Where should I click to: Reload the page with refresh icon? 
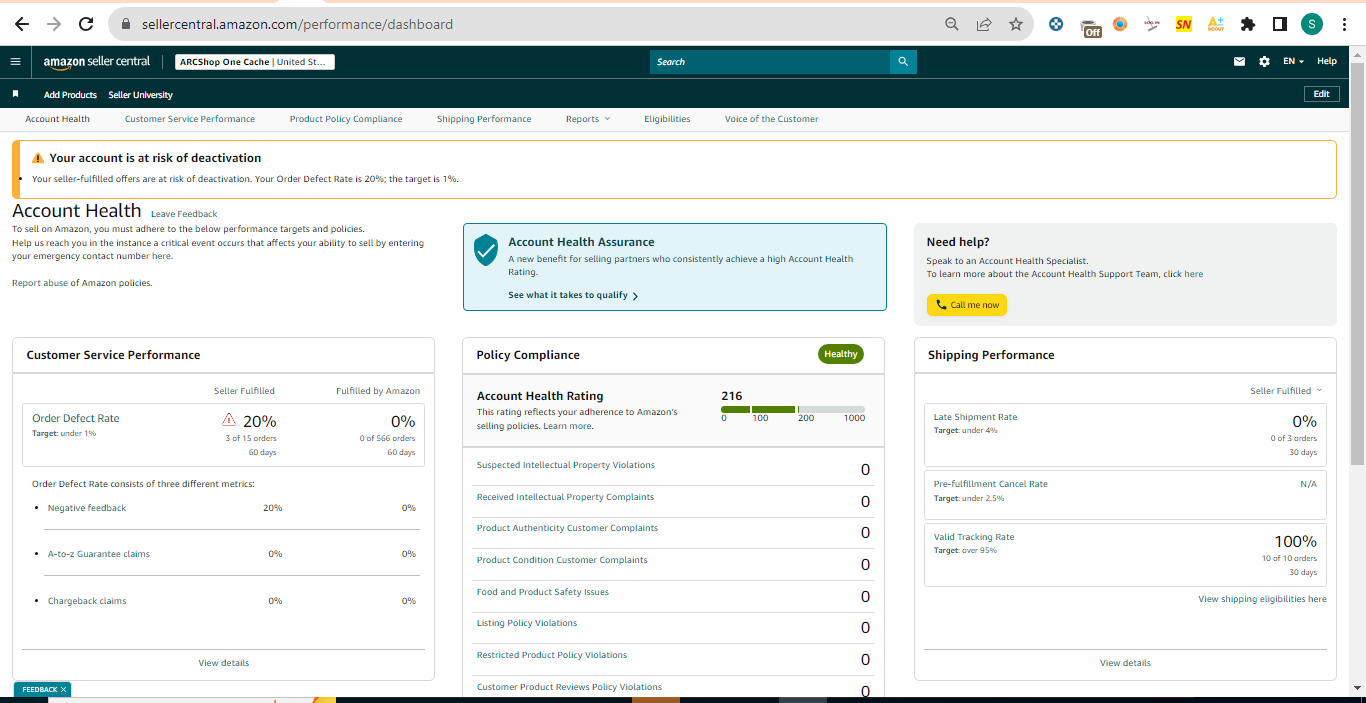click(x=86, y=24)
